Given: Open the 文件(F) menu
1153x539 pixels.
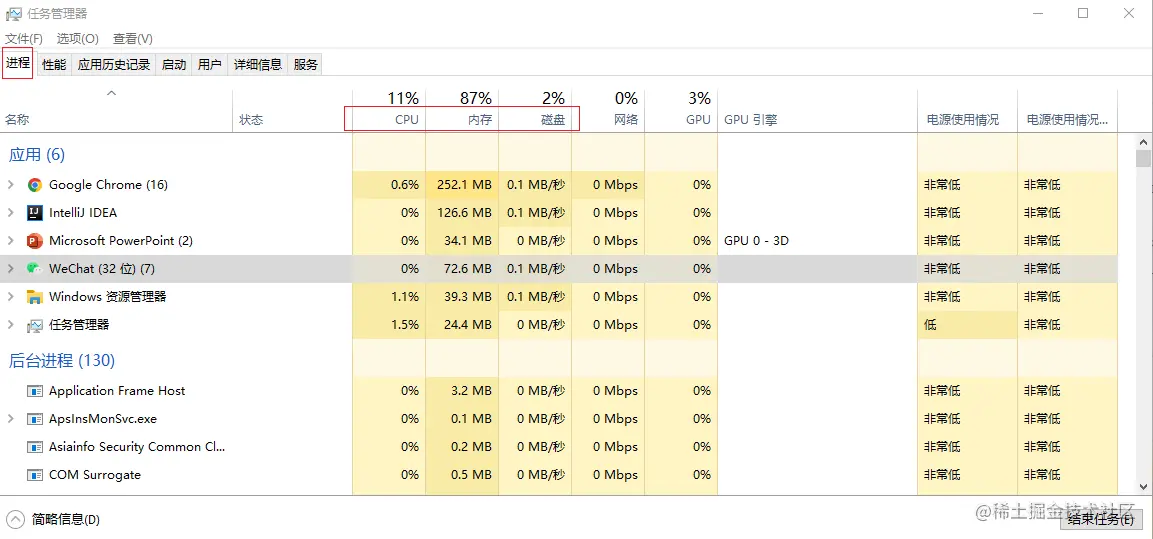Looking at the screenshot, I should [x=24, y=38].
